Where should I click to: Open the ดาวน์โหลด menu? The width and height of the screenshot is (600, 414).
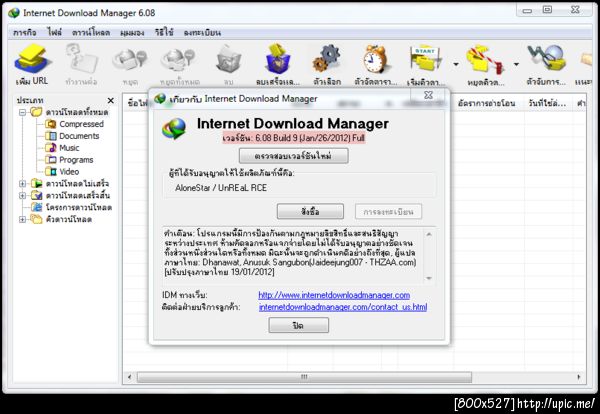[x=91, y=33]
